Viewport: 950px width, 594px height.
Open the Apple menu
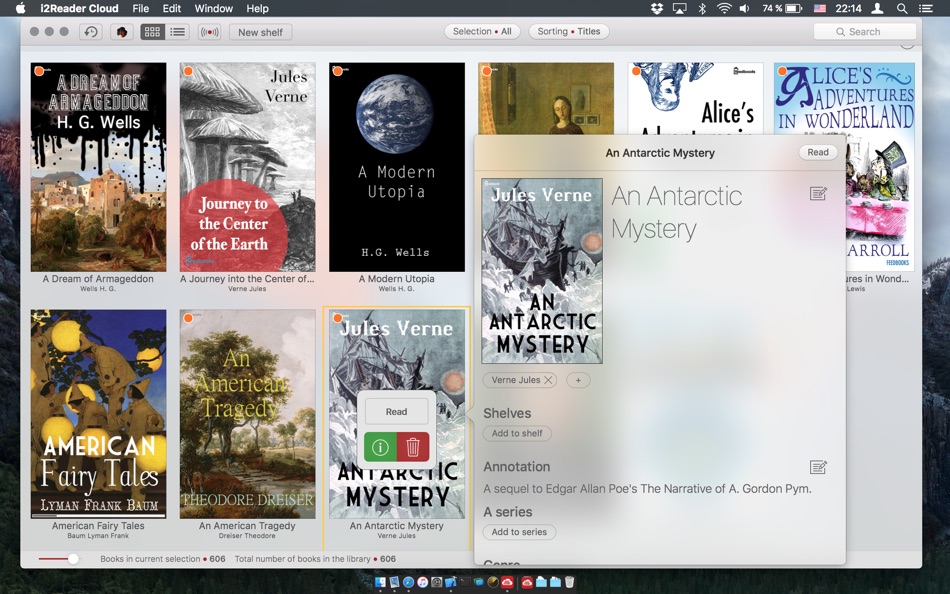click(x=20, y=8)
